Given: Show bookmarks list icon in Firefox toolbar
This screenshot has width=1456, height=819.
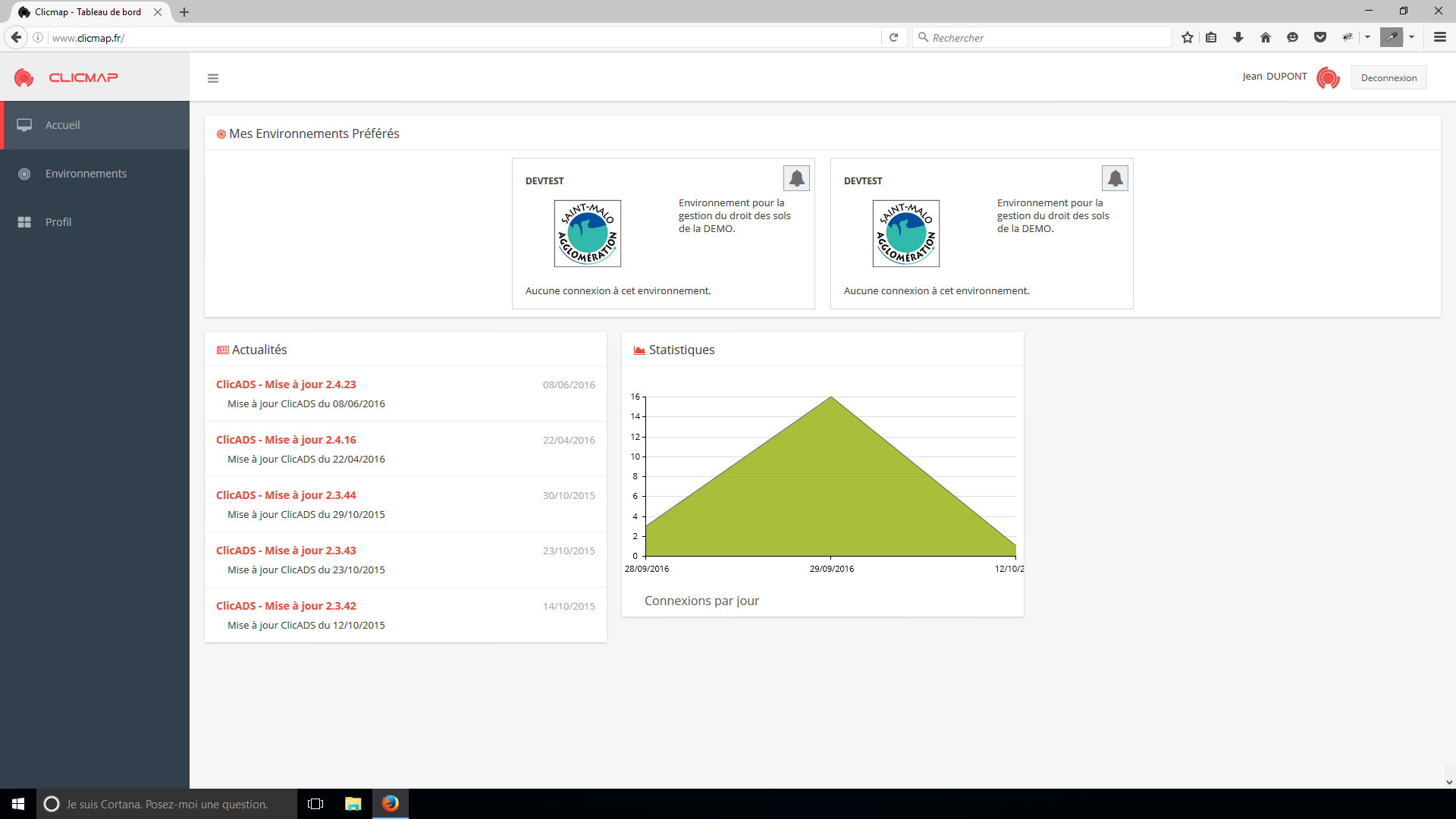Looking at the screenshot, I should (x=1211, y=37).
